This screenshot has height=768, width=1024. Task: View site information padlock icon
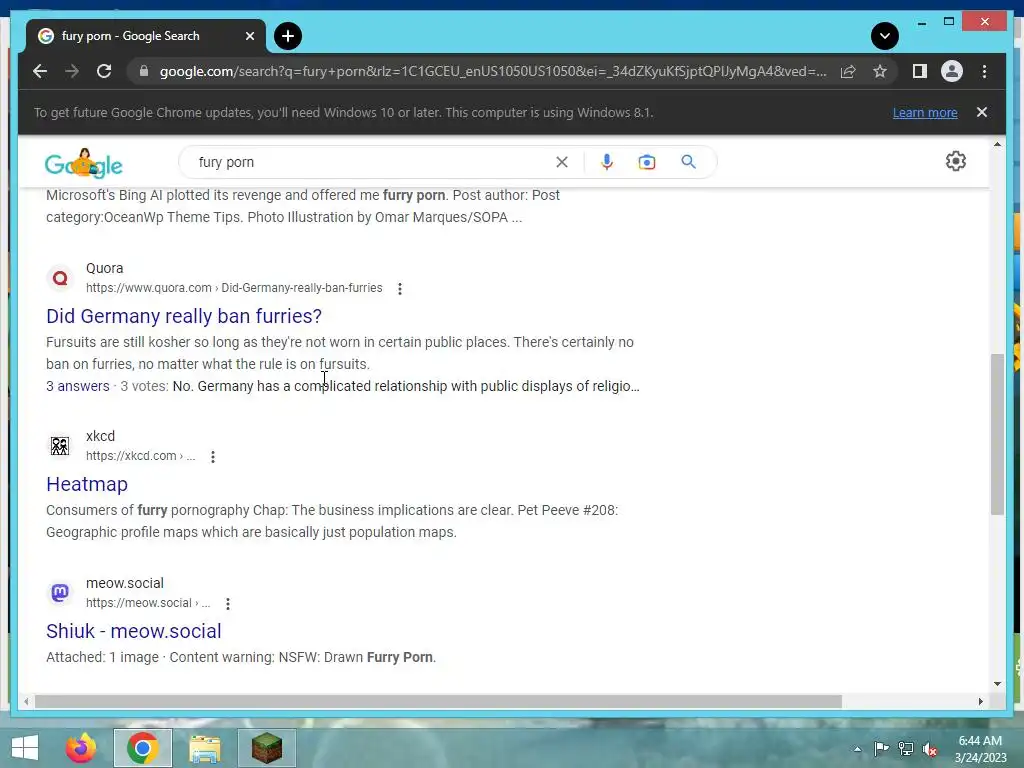point(144,71)
